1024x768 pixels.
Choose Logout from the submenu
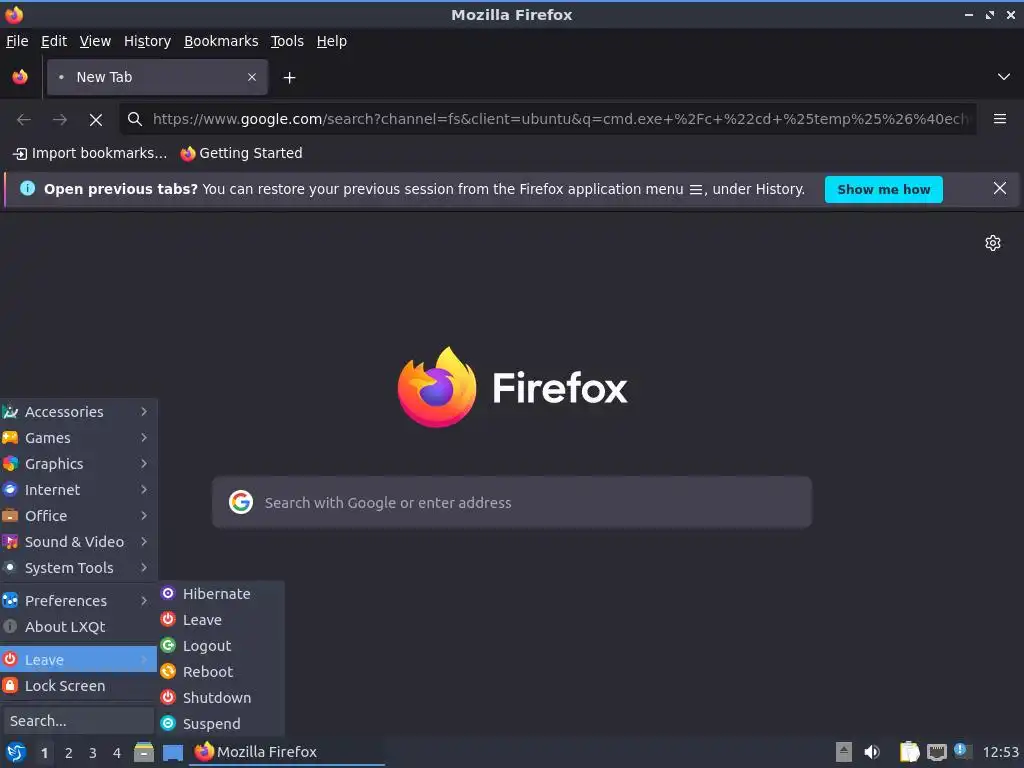[221, 646]
